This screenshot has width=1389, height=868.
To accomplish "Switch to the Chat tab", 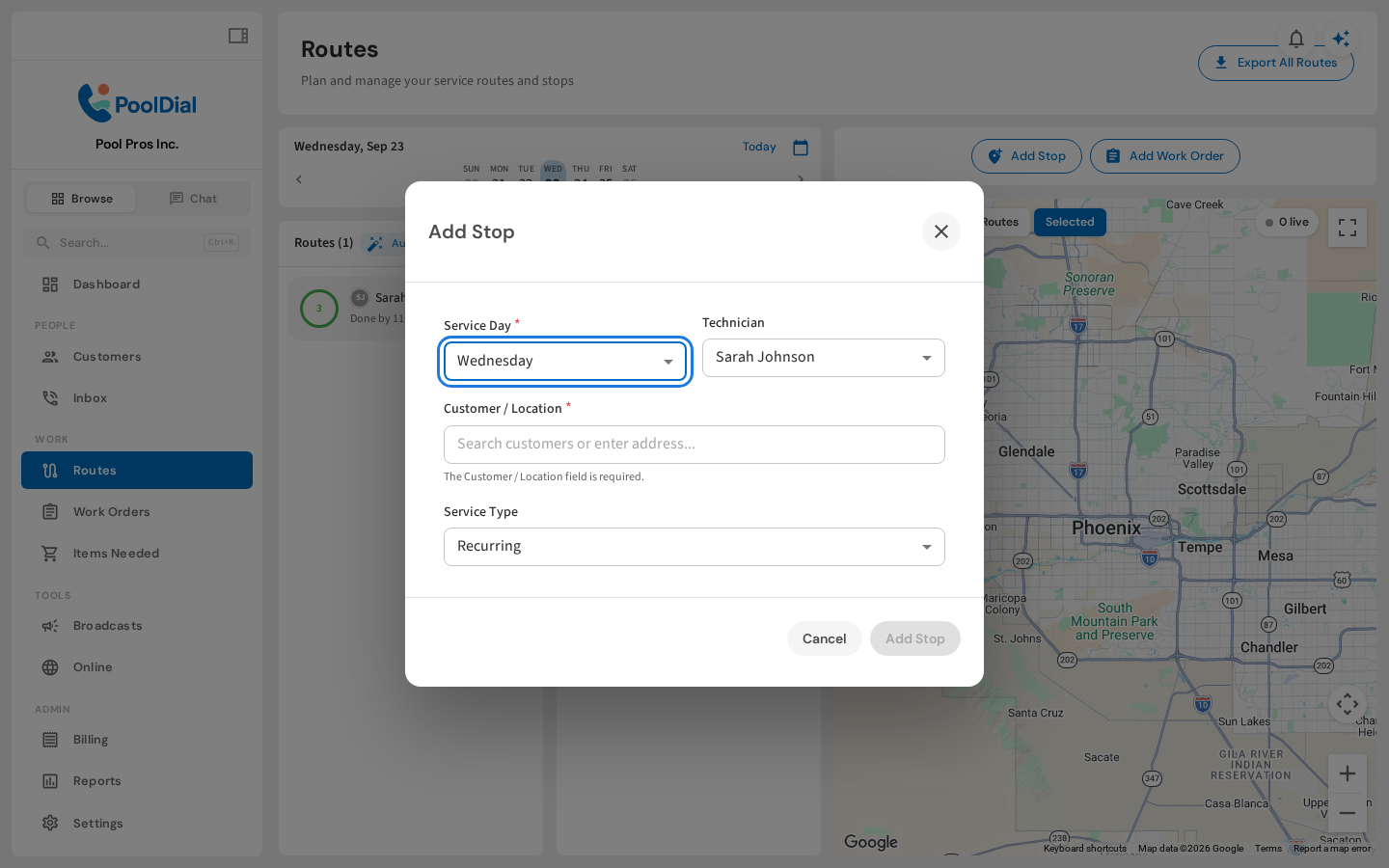I will click(193, 199).
